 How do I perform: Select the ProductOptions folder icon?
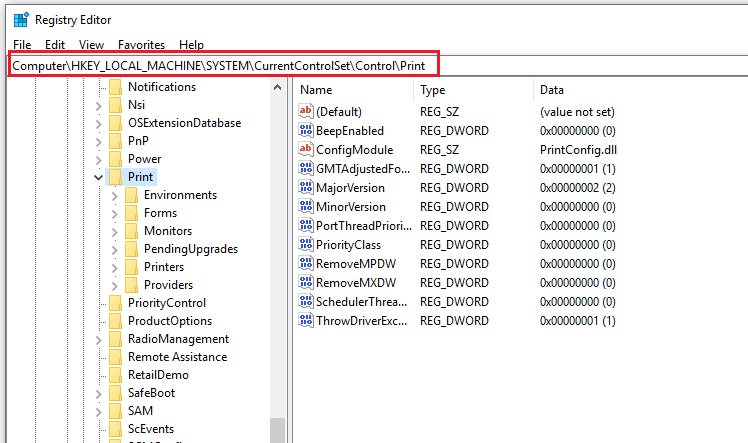click(x=115, y=321)
